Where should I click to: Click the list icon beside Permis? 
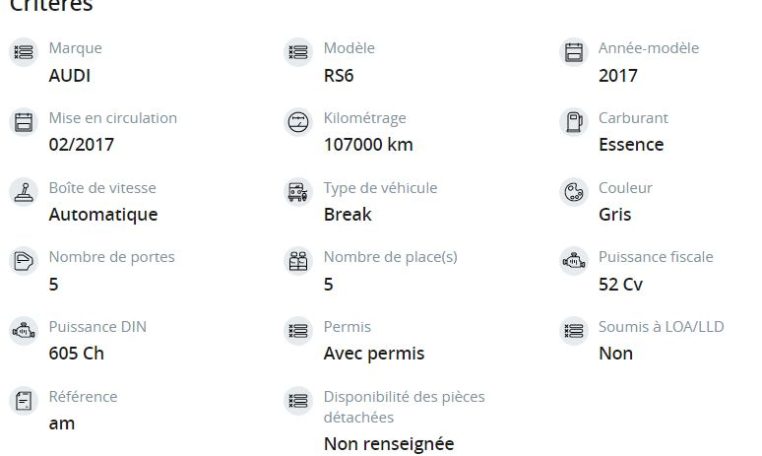pos(298,331)
